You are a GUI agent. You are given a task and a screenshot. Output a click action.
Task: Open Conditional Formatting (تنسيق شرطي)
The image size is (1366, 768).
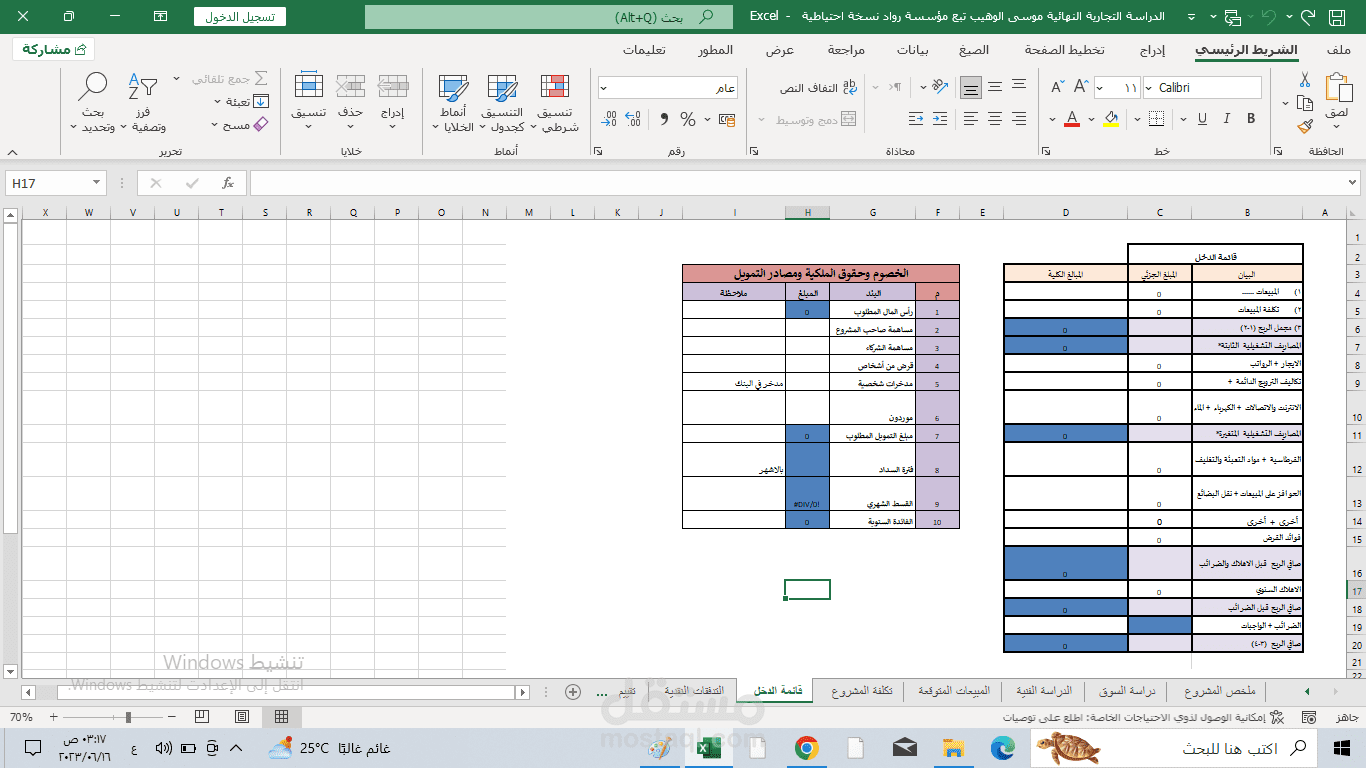click(x=555, y=104)
